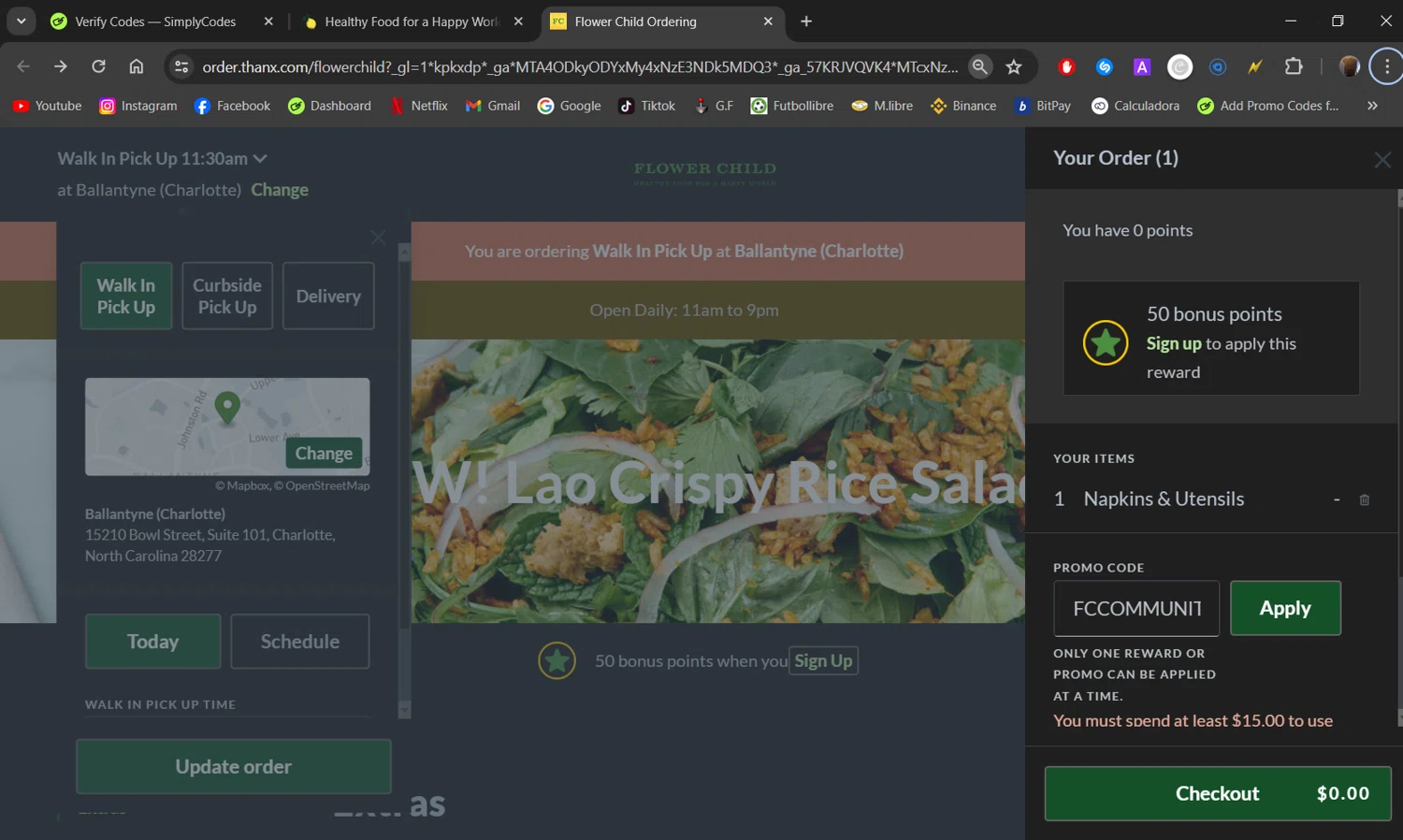Image resolution: width=1403 pixels, height=840 pixels.
Task: Open the BitPay bookmark
Action: [1043, 106]
